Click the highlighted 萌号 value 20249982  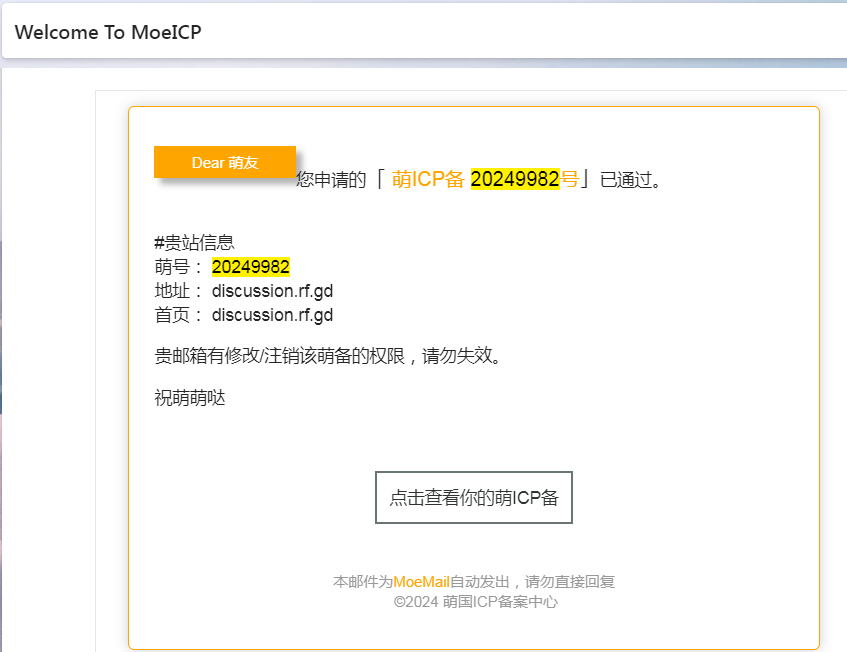point(251,267)
